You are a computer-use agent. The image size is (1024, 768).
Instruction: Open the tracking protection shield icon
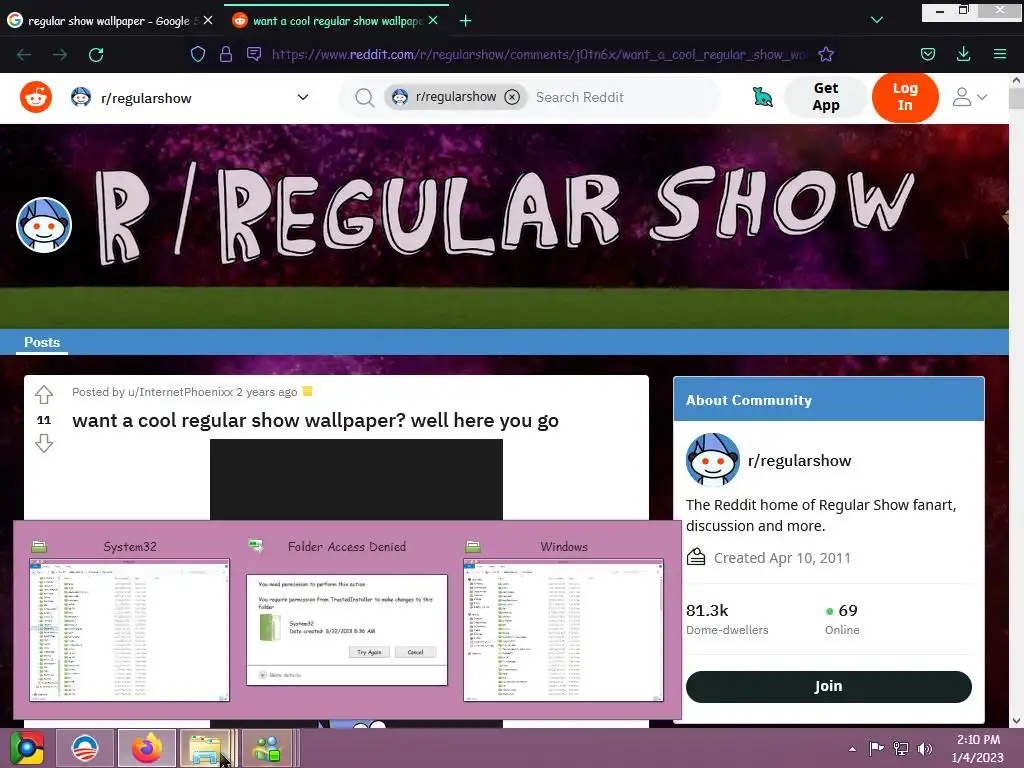(198, 54)
